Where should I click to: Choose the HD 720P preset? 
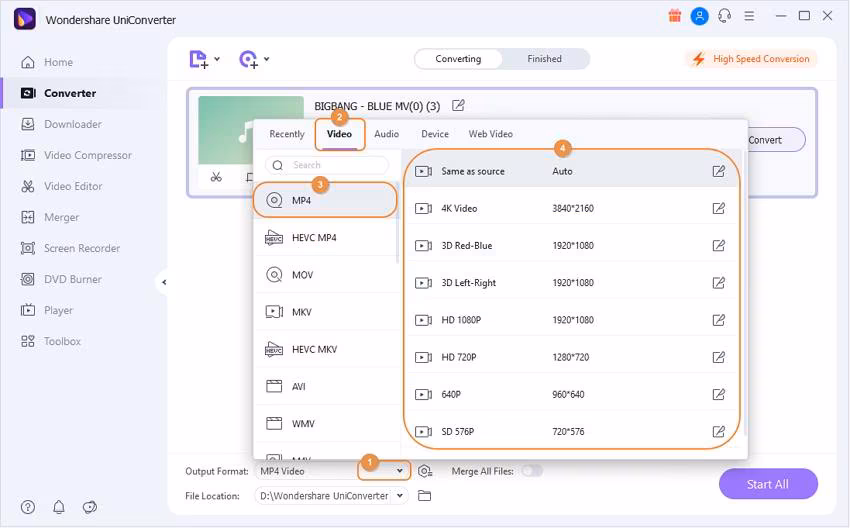pos(571,357)
